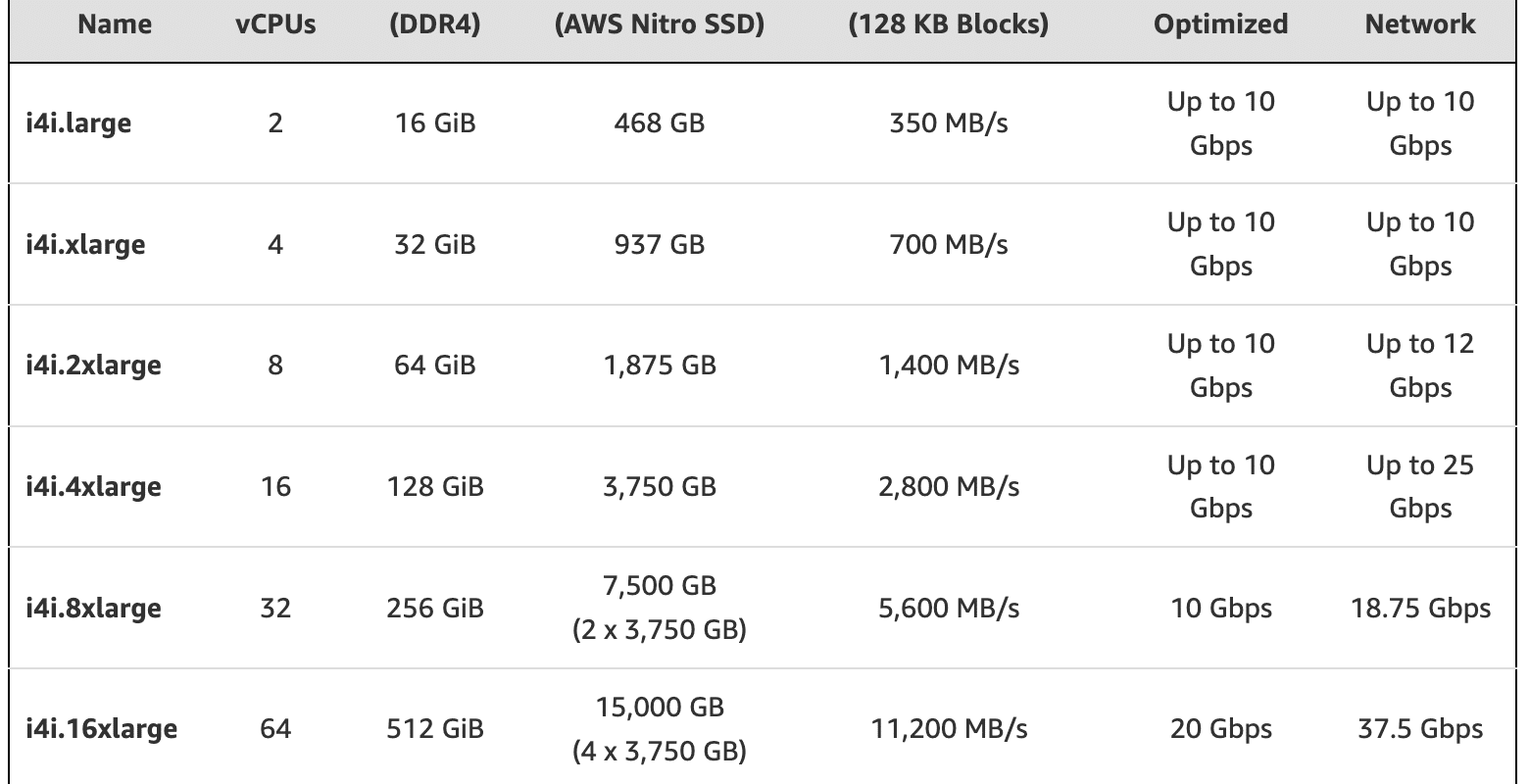Click the 128 KB Blocks column header
1529x784 pixels.
(949, 25)
